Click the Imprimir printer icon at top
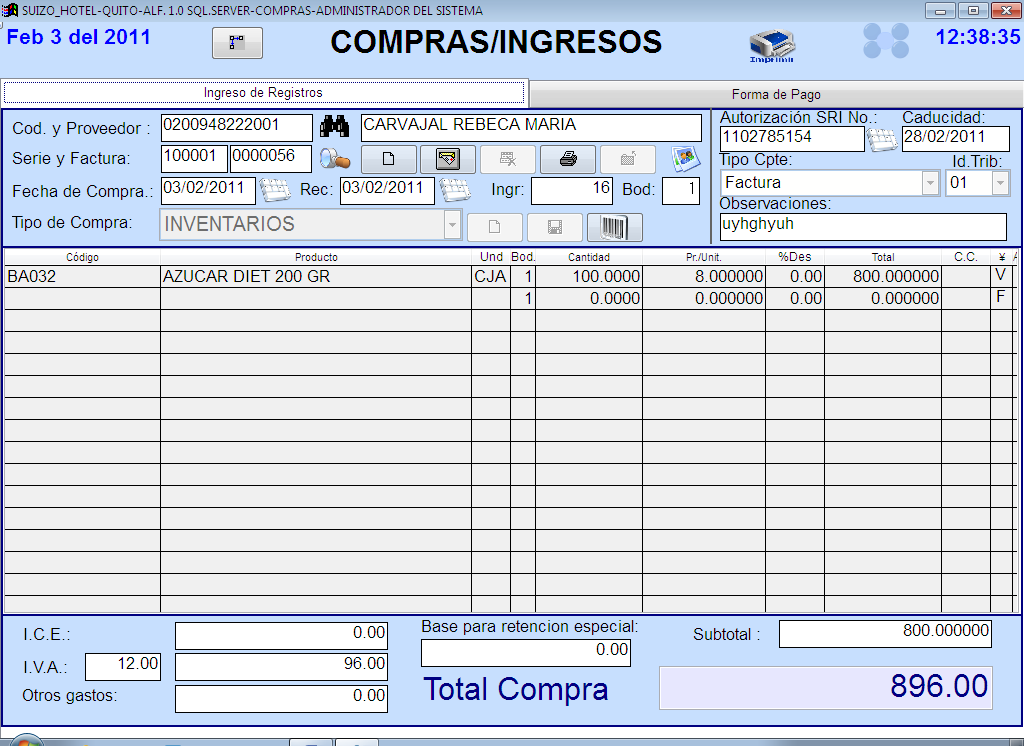Viewport: 1024px width, 746px height. coord(772,46)
